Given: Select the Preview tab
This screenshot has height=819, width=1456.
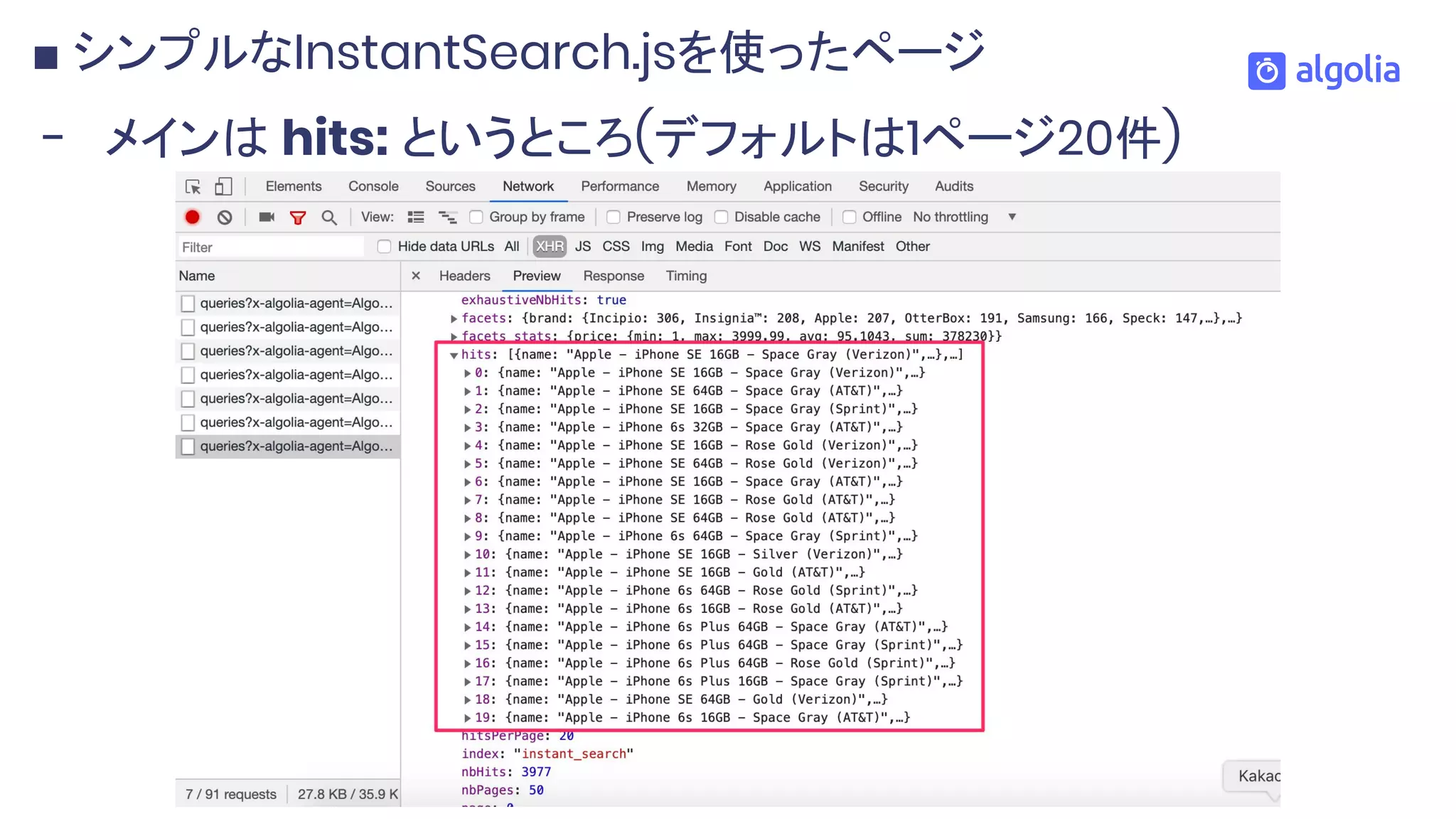Looking at the screenshot, I should [x=537, y=276].
